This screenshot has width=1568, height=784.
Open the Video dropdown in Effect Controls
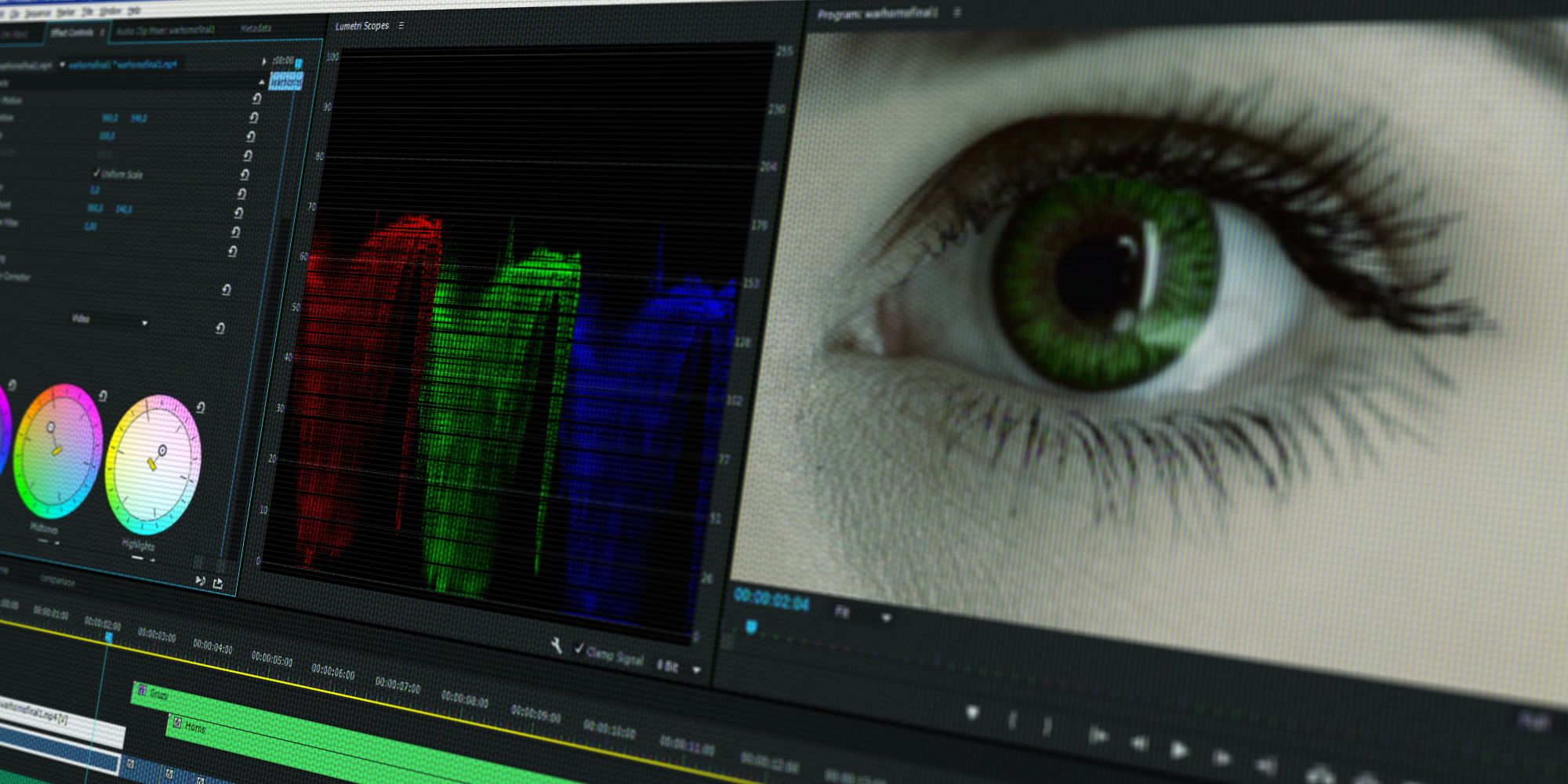tap(110, 320)
